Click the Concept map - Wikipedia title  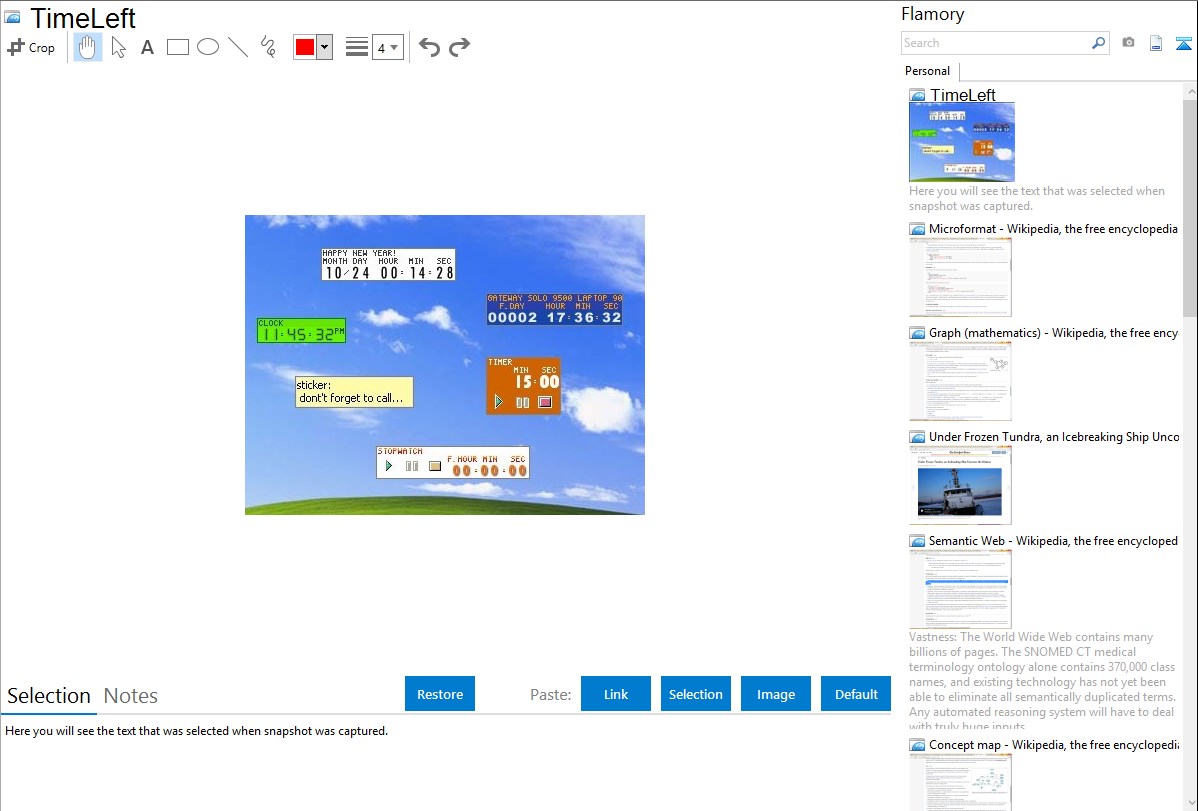point(1053,744)
